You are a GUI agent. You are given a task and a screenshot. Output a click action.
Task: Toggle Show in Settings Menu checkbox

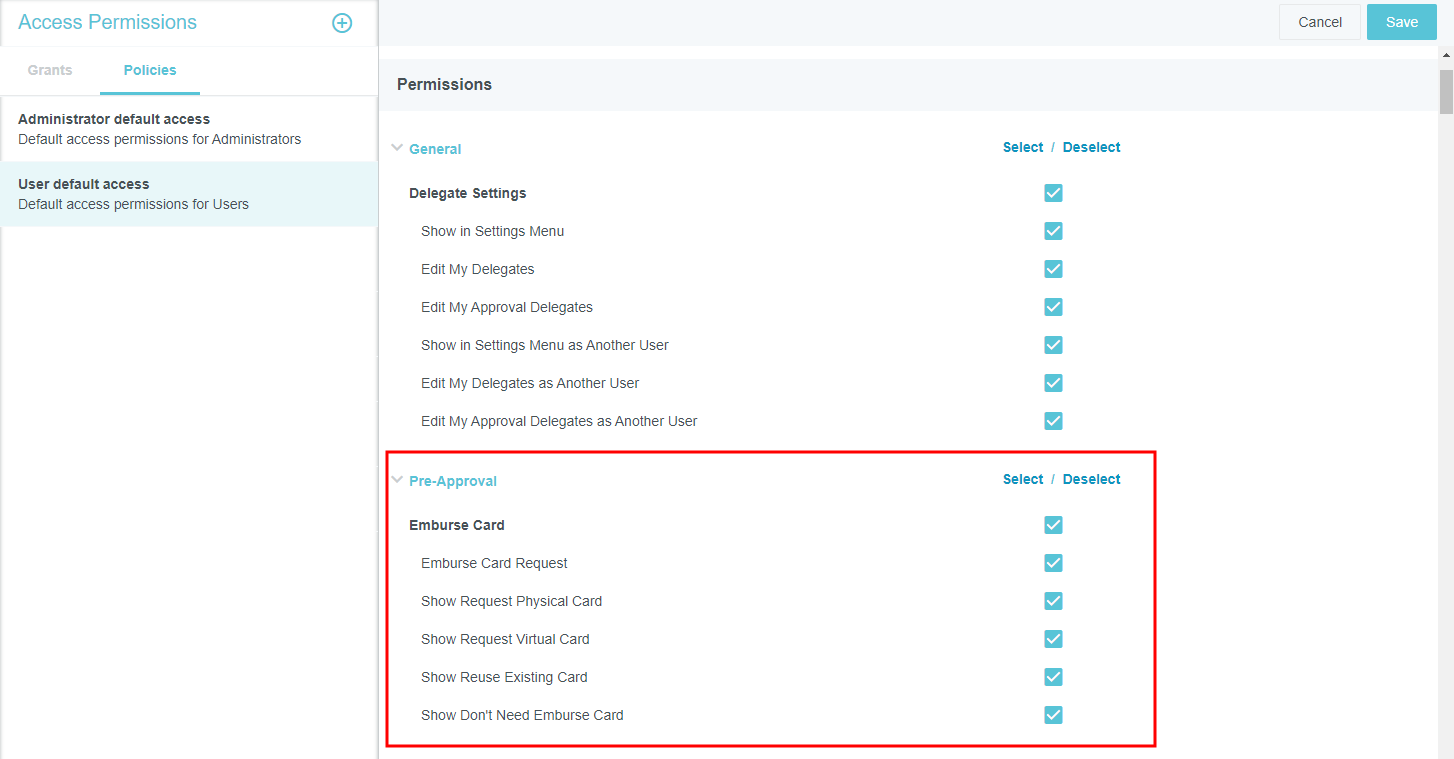point(1053,231)
